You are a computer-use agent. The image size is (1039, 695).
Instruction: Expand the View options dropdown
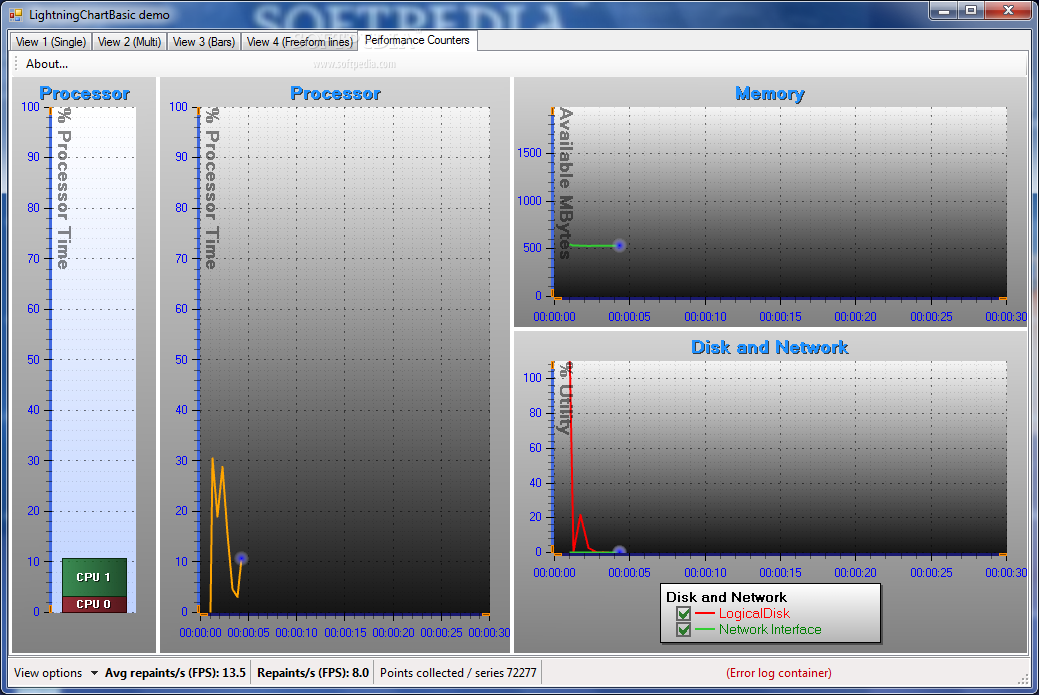coord(56,672)
